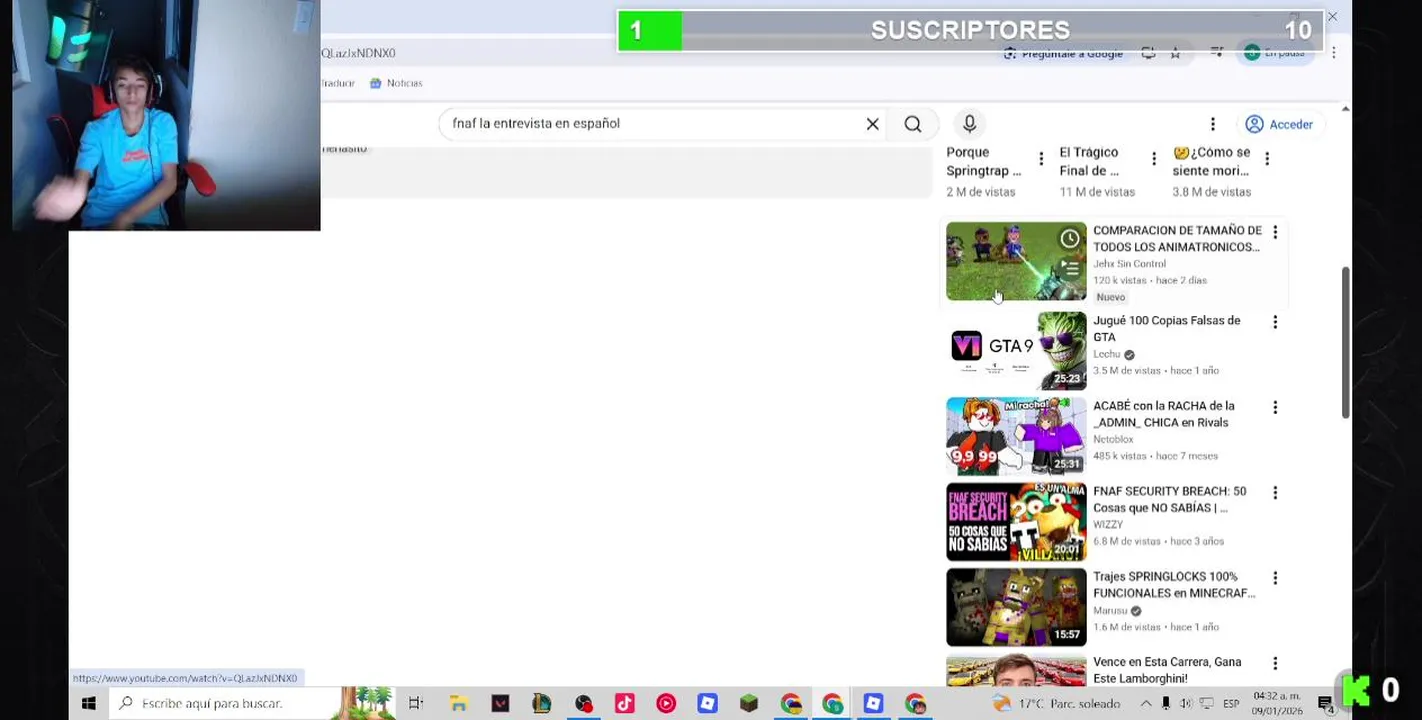
Task: Launch League of Legends from the taskbar
Action: [x=541, y=704]
